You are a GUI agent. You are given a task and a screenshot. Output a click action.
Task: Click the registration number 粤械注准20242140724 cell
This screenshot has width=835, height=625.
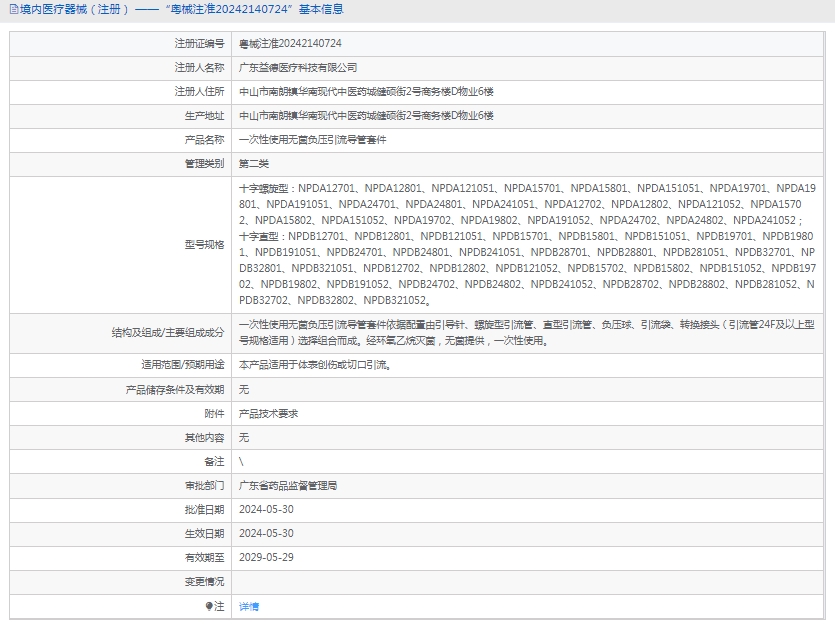(x=290, y=44)
